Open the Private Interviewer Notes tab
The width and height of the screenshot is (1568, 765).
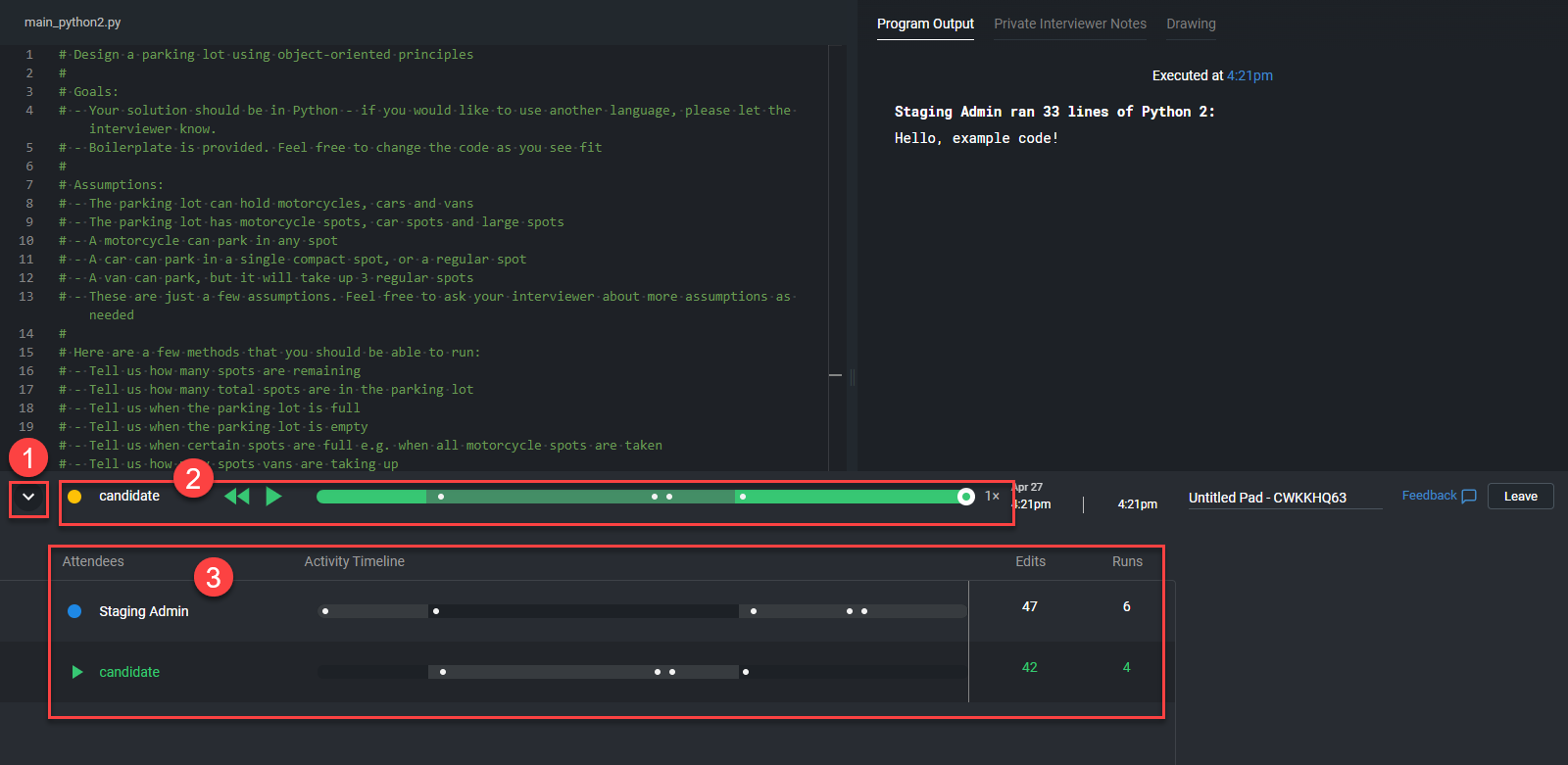click(x=1069, y=24)
